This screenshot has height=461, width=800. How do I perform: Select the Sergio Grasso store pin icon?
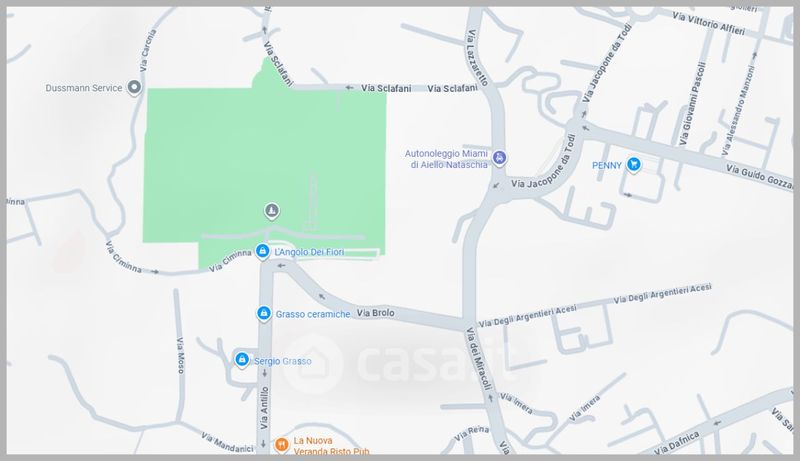pos(242,360)
